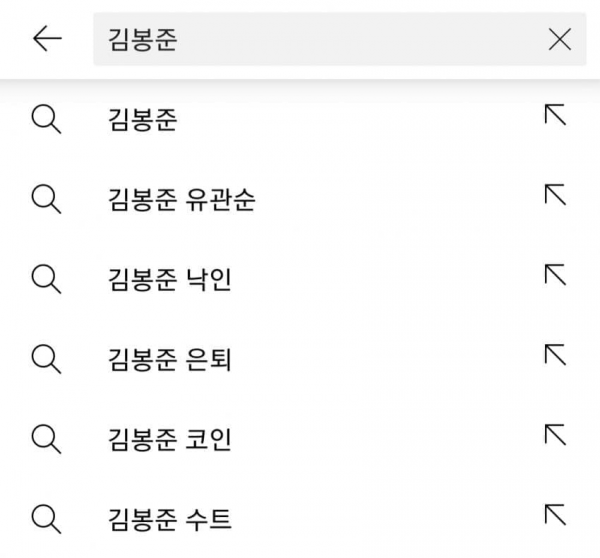This screenshot has height=558, width=600.
Task: Fill query using arrow beside 김봉준 코인
Action: click(555, 434)
